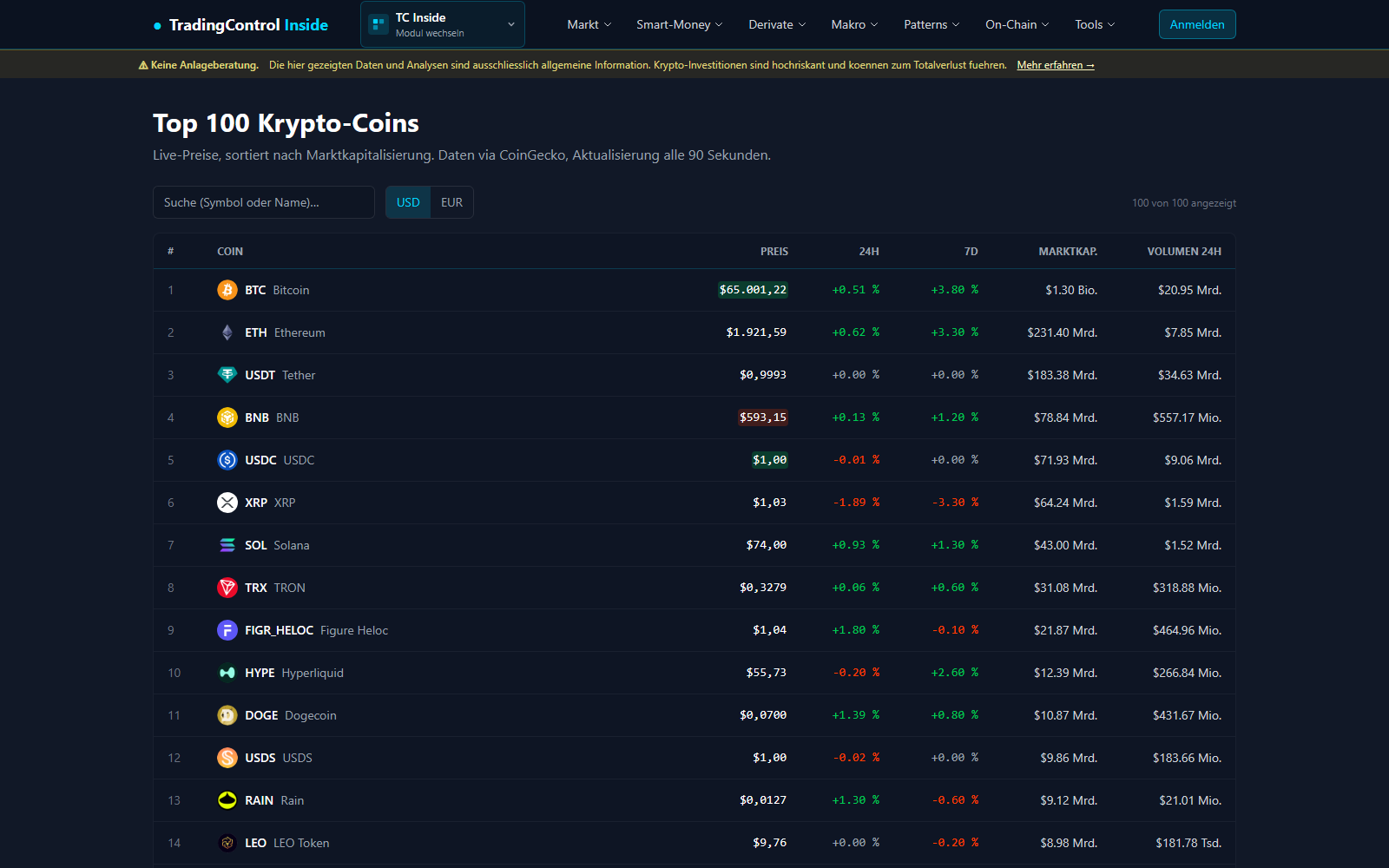The image size is (1389, 868).
Task: Click the Hyperliquid coin icon
Action: 227,673
